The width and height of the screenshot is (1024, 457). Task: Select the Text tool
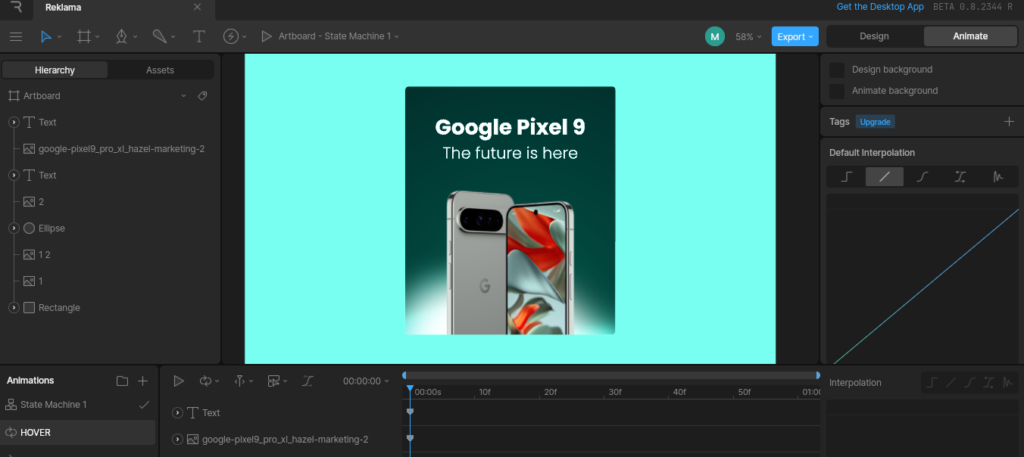click(x=199, y=37)
